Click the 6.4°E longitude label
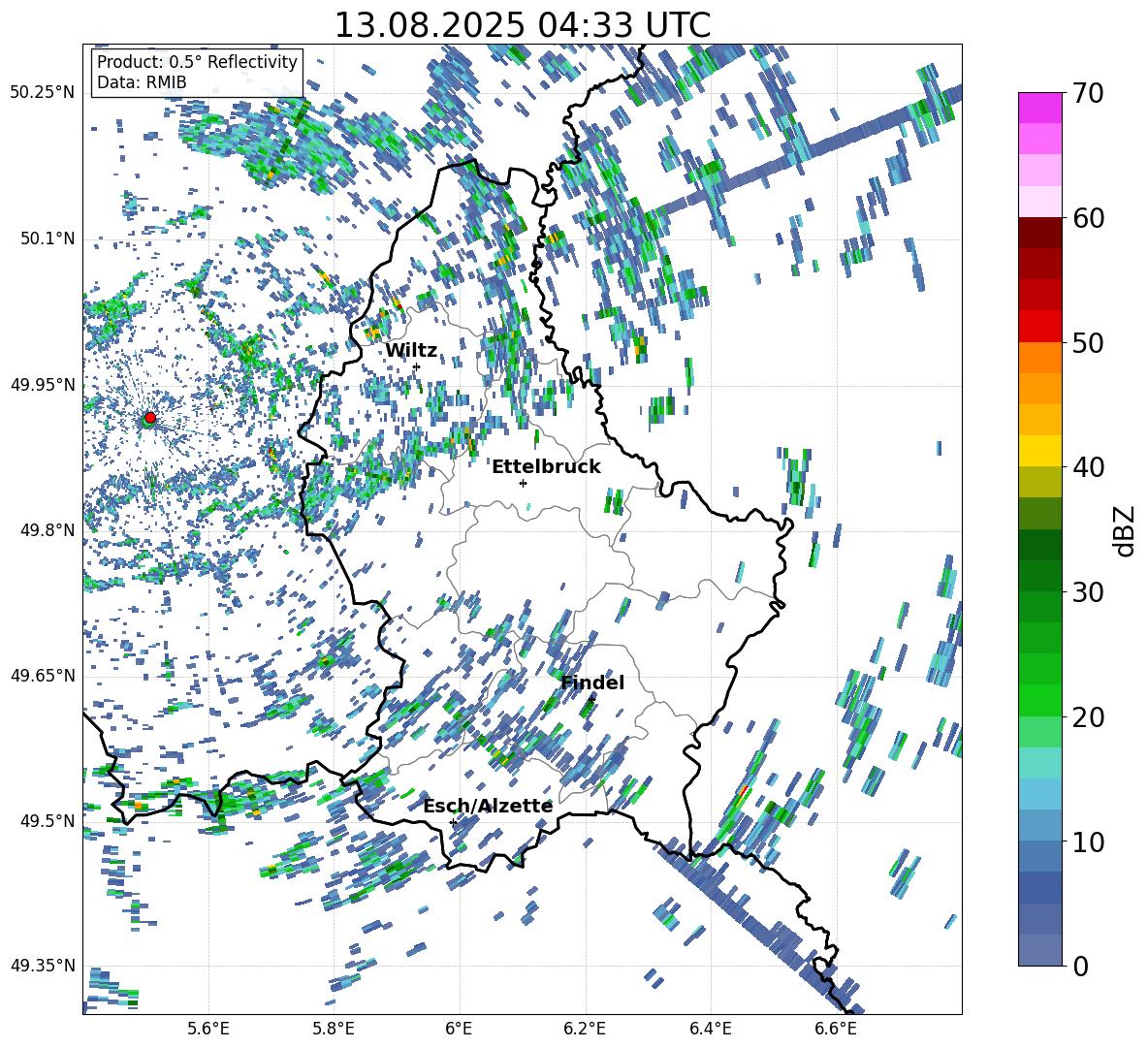1148x1048 pixels. pyautogui.click(x=710, y=1029)
